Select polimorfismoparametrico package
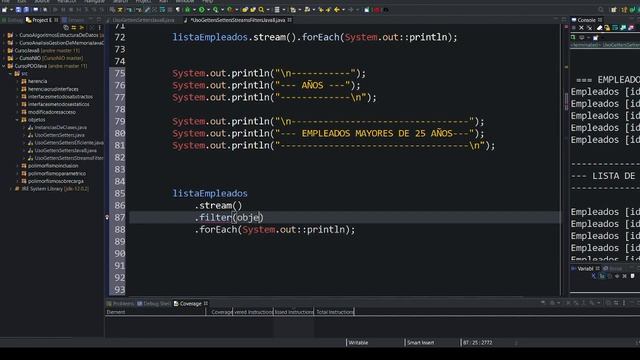 57,173
